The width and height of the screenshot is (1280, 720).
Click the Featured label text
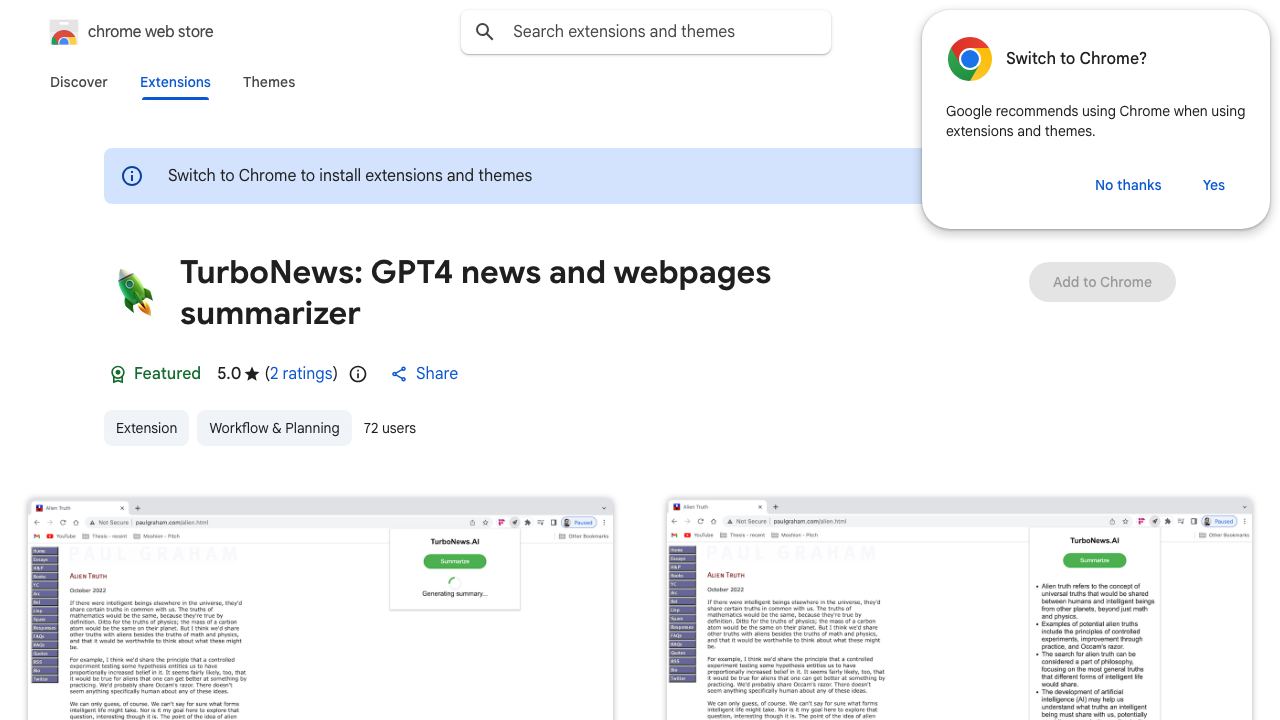167,373
